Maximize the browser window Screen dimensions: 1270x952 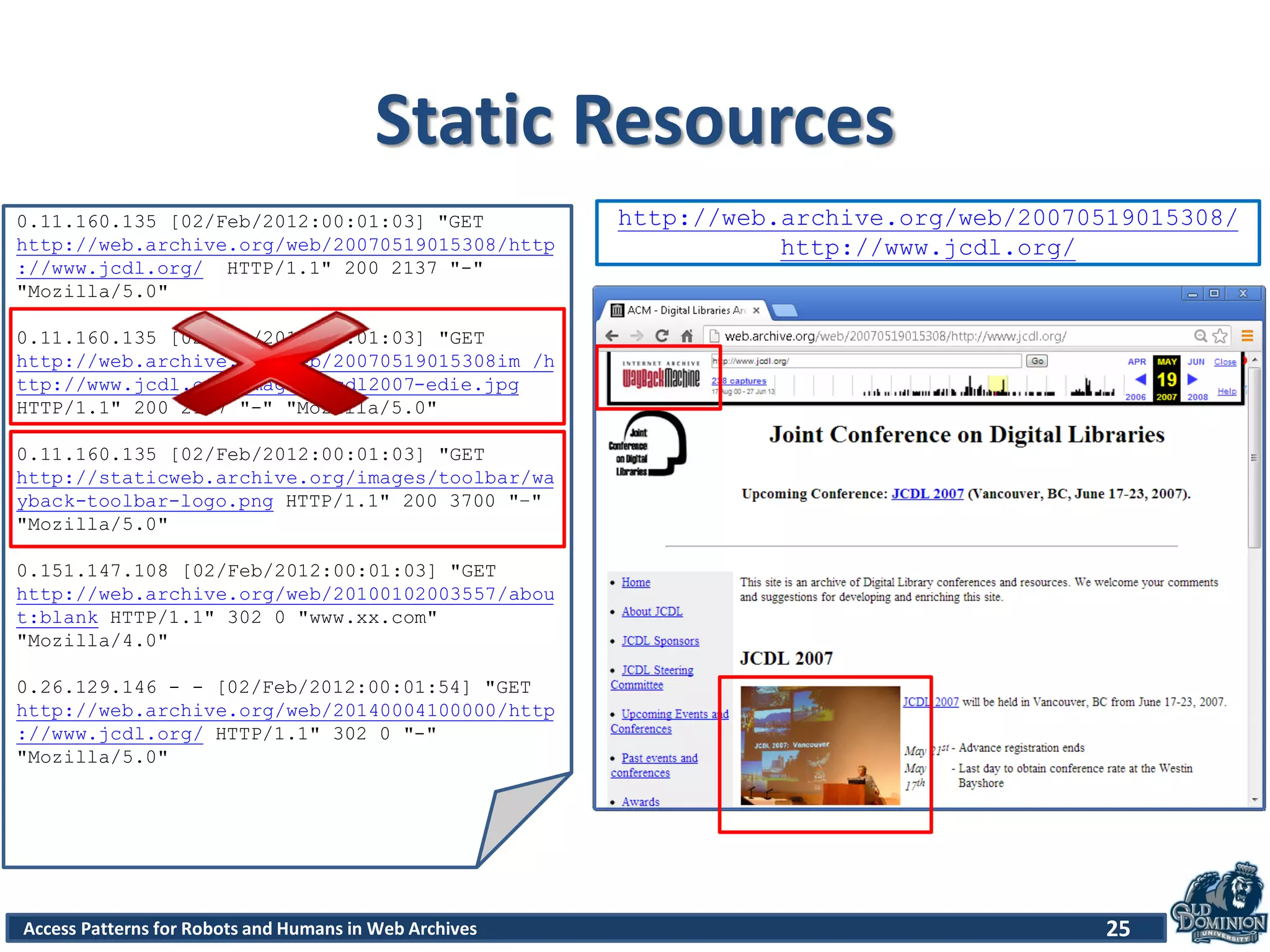click(x=1214, y=294)
